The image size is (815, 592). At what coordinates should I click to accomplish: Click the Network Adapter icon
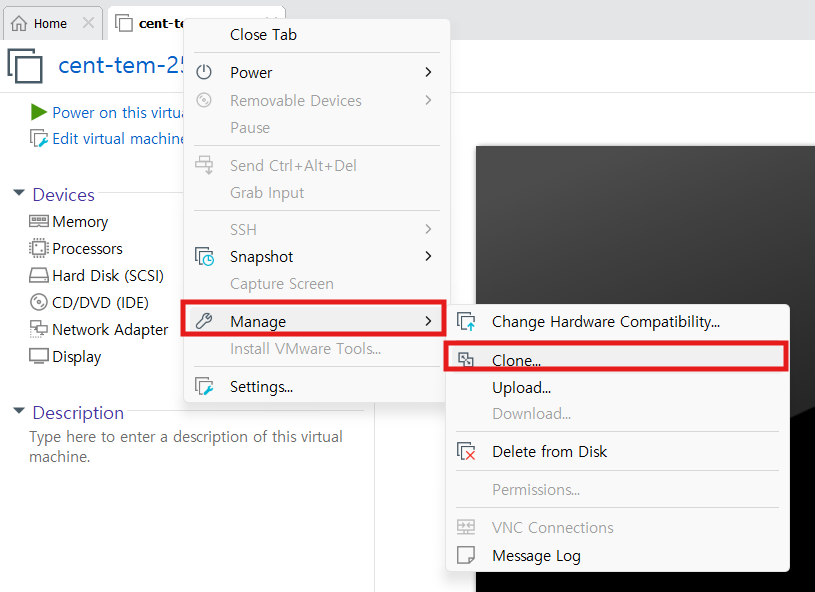point(39,329)
